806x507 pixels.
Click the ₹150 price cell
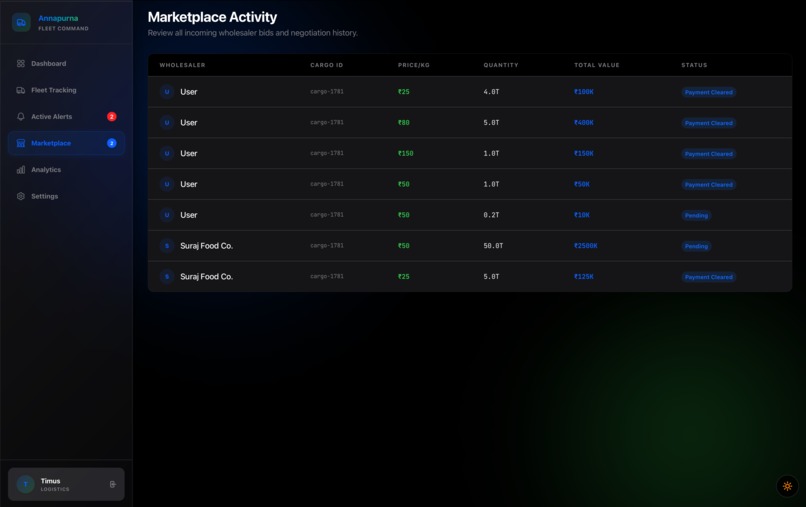point(405,154)
